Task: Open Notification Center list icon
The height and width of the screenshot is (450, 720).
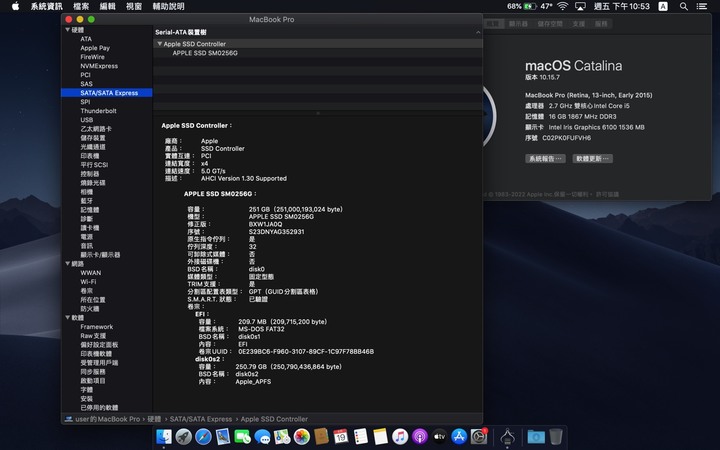Action: (x=702, y=6)
